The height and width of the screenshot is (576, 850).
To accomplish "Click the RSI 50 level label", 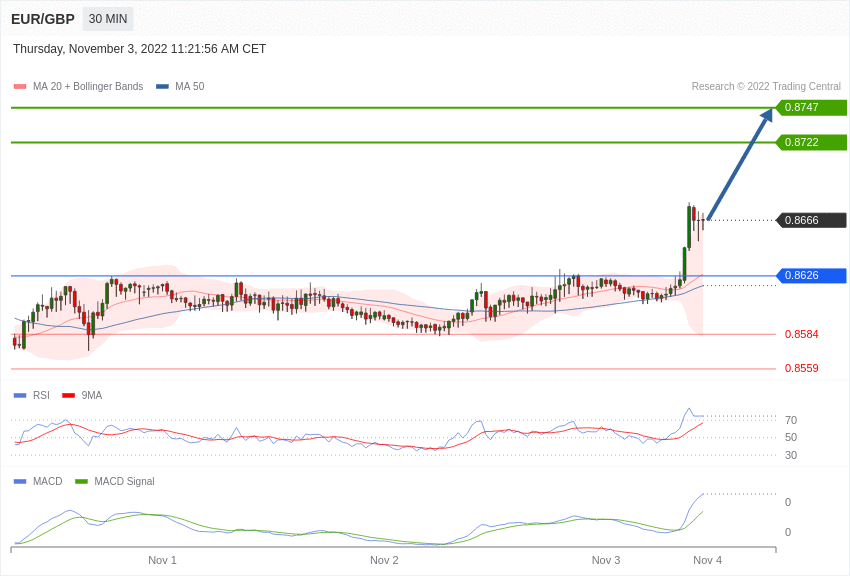I will 791,437.
